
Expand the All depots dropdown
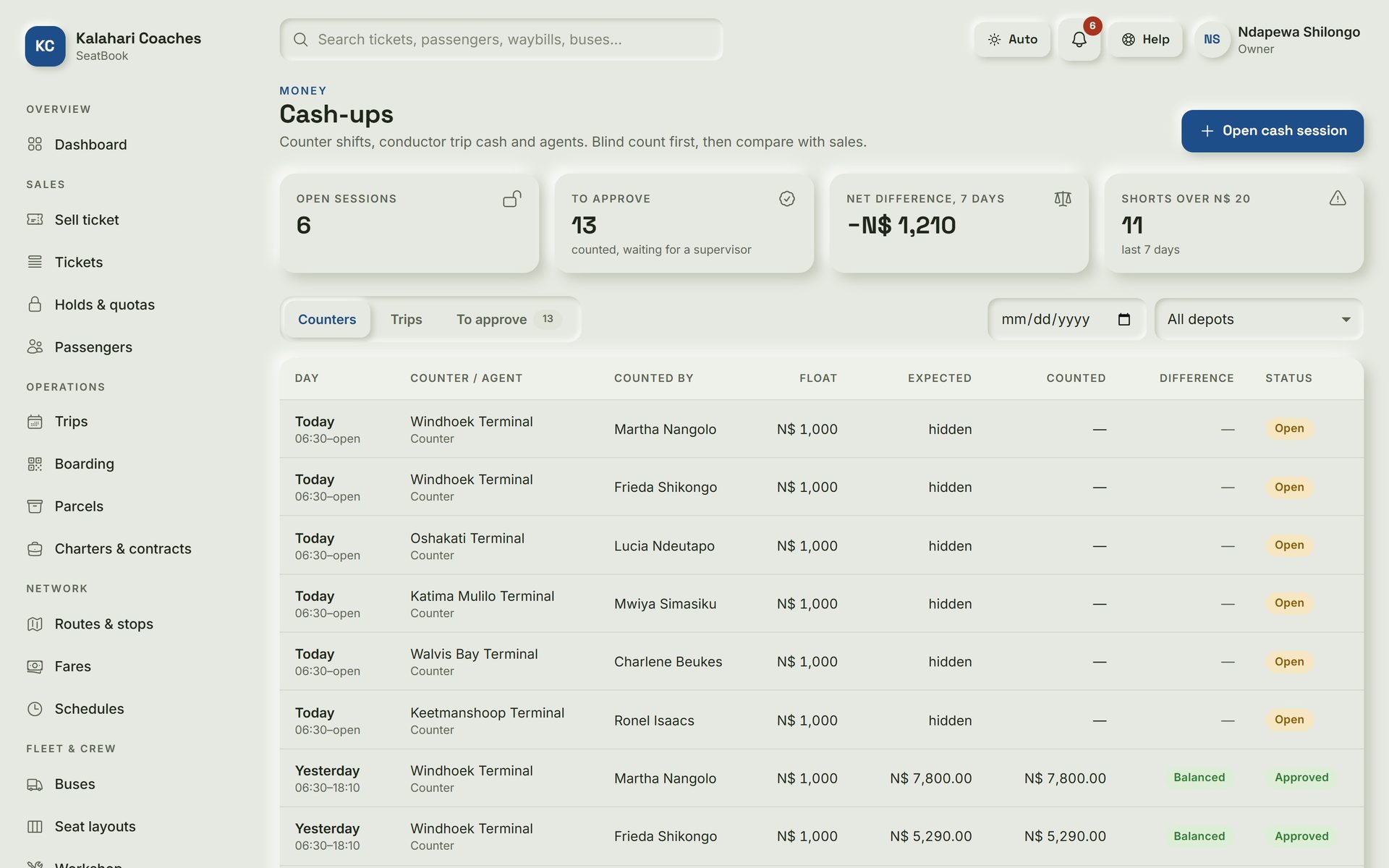1259,319
